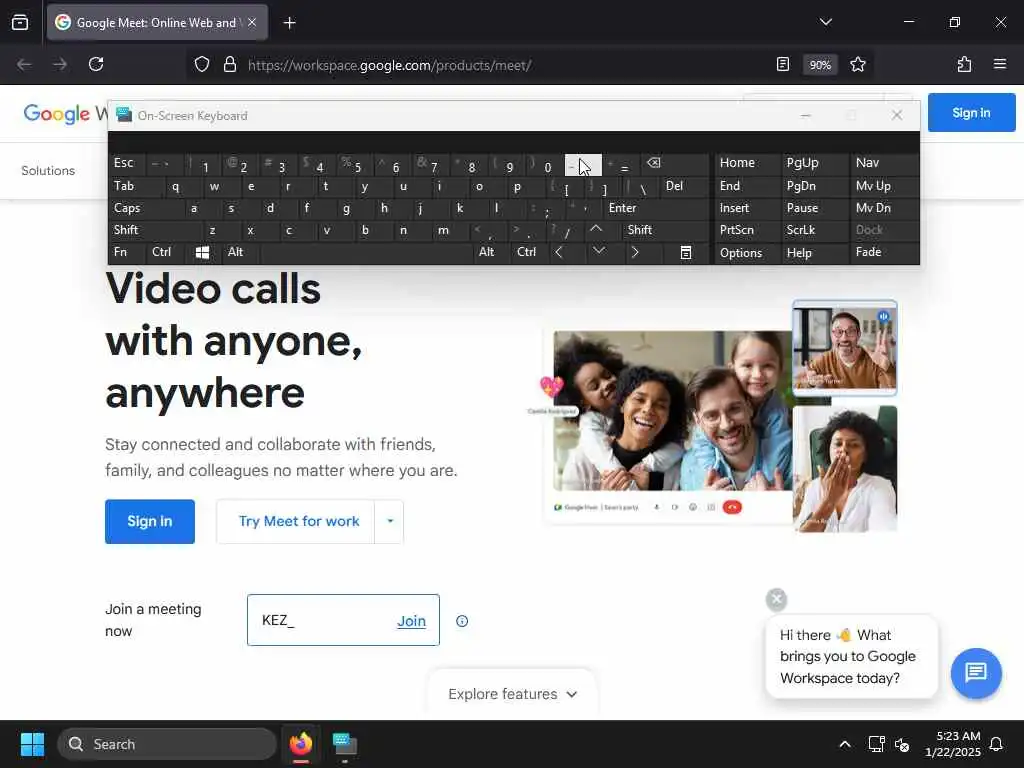Expand dropdown arrow beside Try Meet for work
This screenshot has height=768, width=1024.
coord(390,521)
